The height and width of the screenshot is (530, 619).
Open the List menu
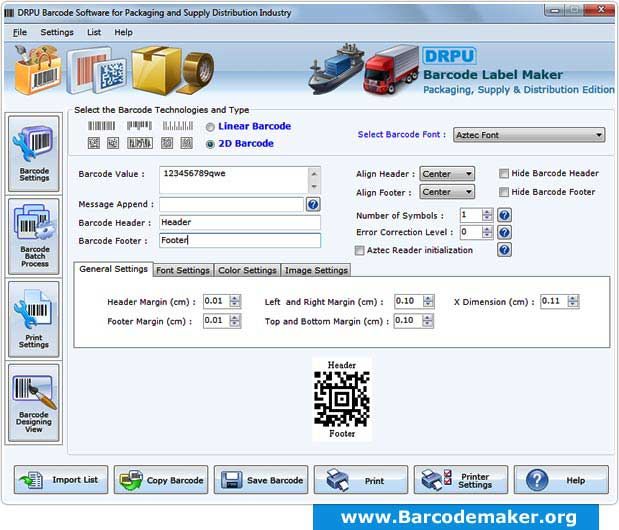click(x=94, y=32)
